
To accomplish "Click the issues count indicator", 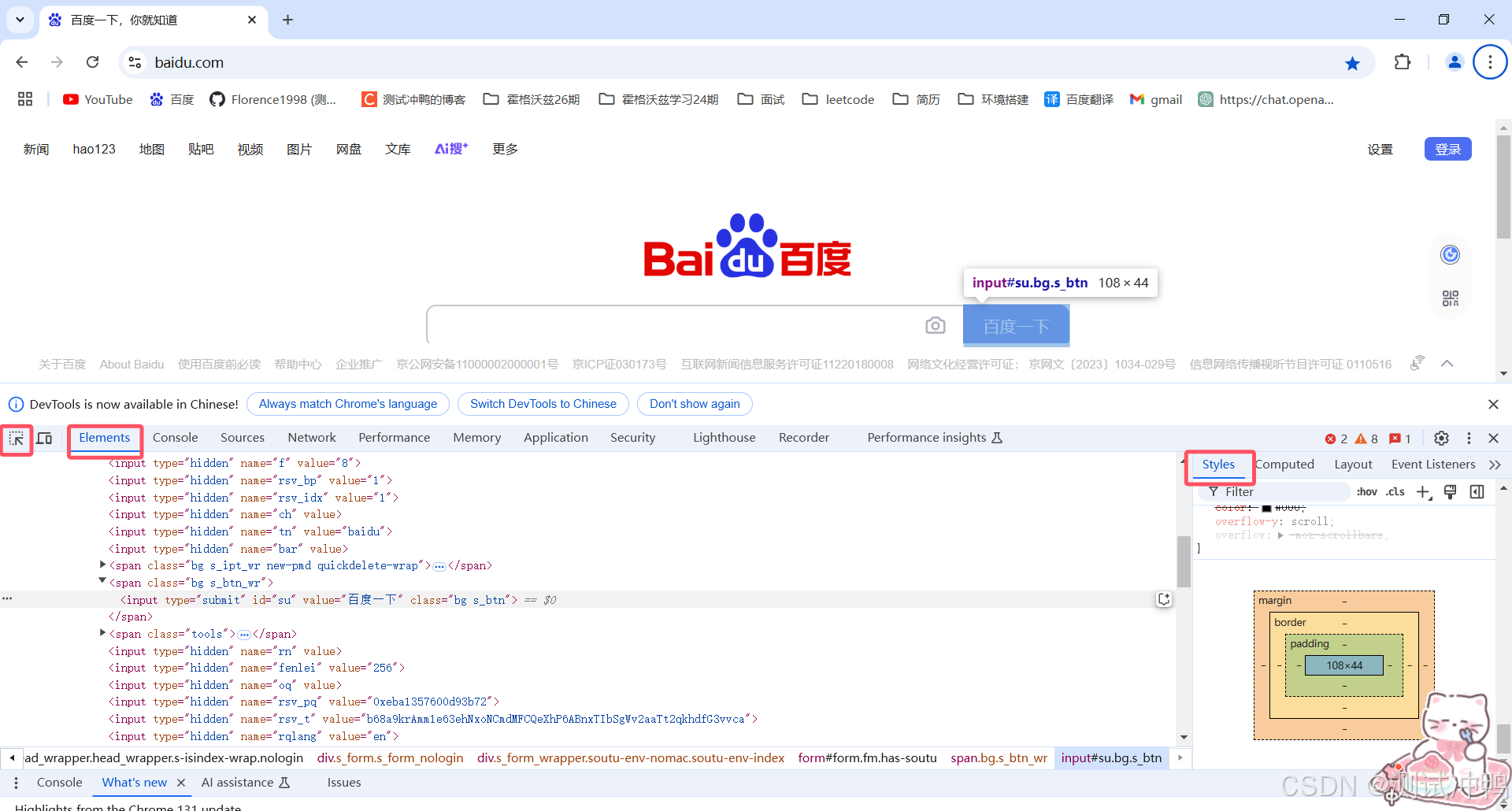I will pos(1400,439).
